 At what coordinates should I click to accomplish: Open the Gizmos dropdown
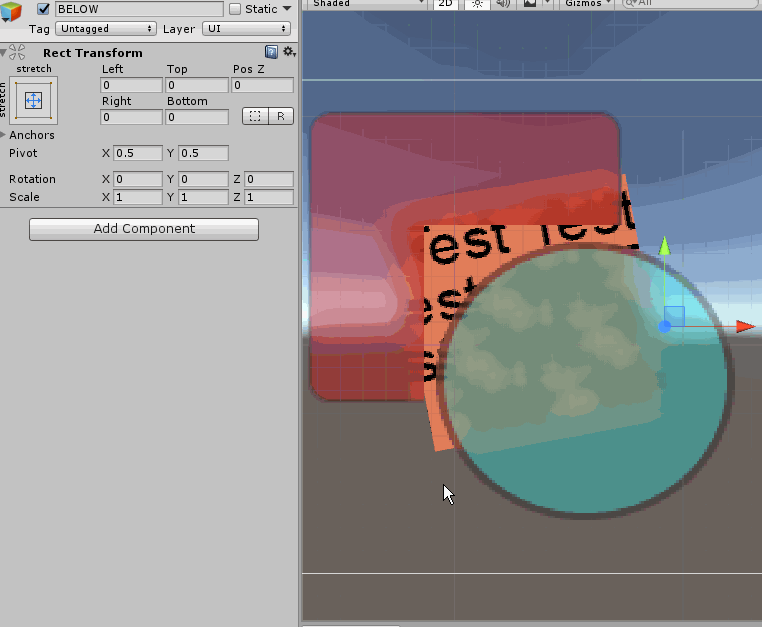tap(587, 3)
